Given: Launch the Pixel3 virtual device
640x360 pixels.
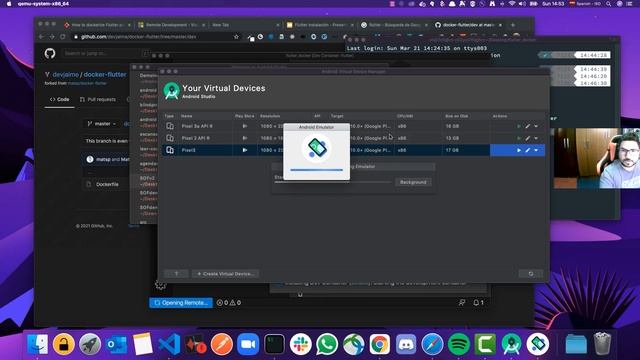Looking at the screenshot, I should coord(519,150).
